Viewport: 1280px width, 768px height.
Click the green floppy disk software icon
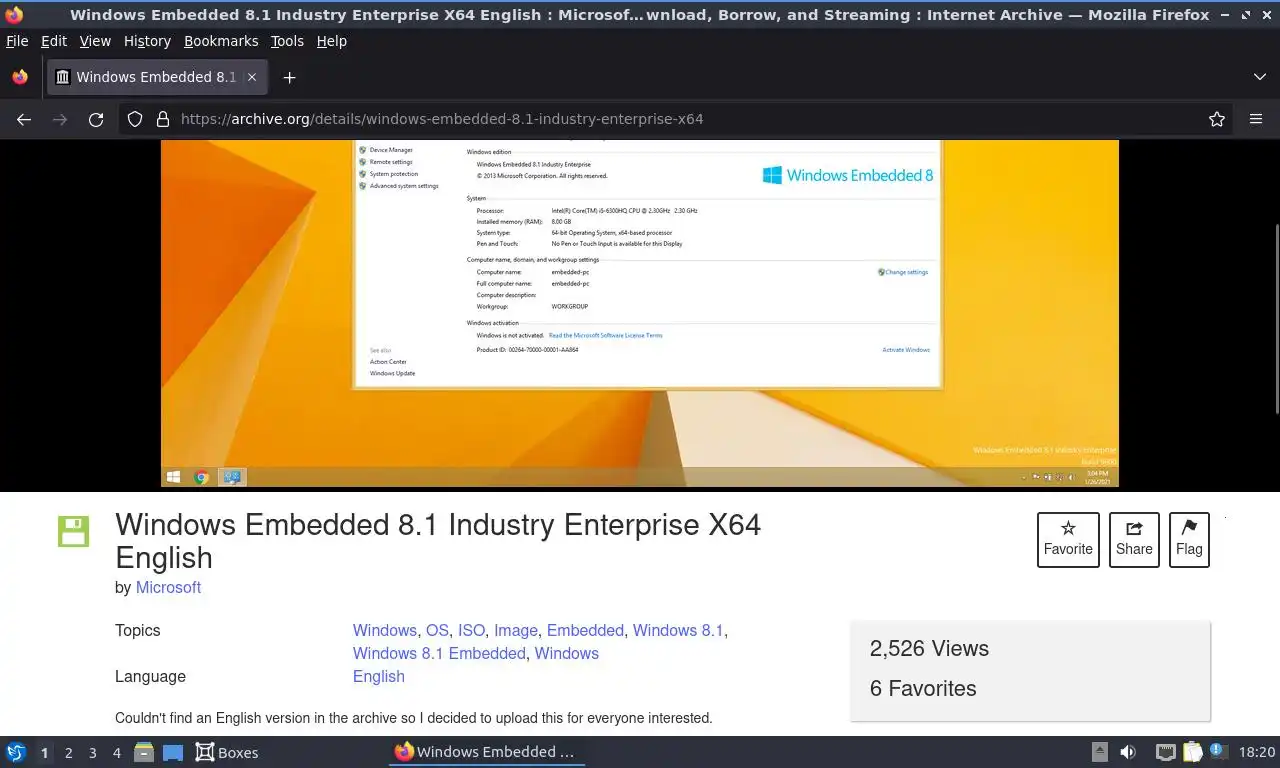pyautogui.click(x=74, y=531)
